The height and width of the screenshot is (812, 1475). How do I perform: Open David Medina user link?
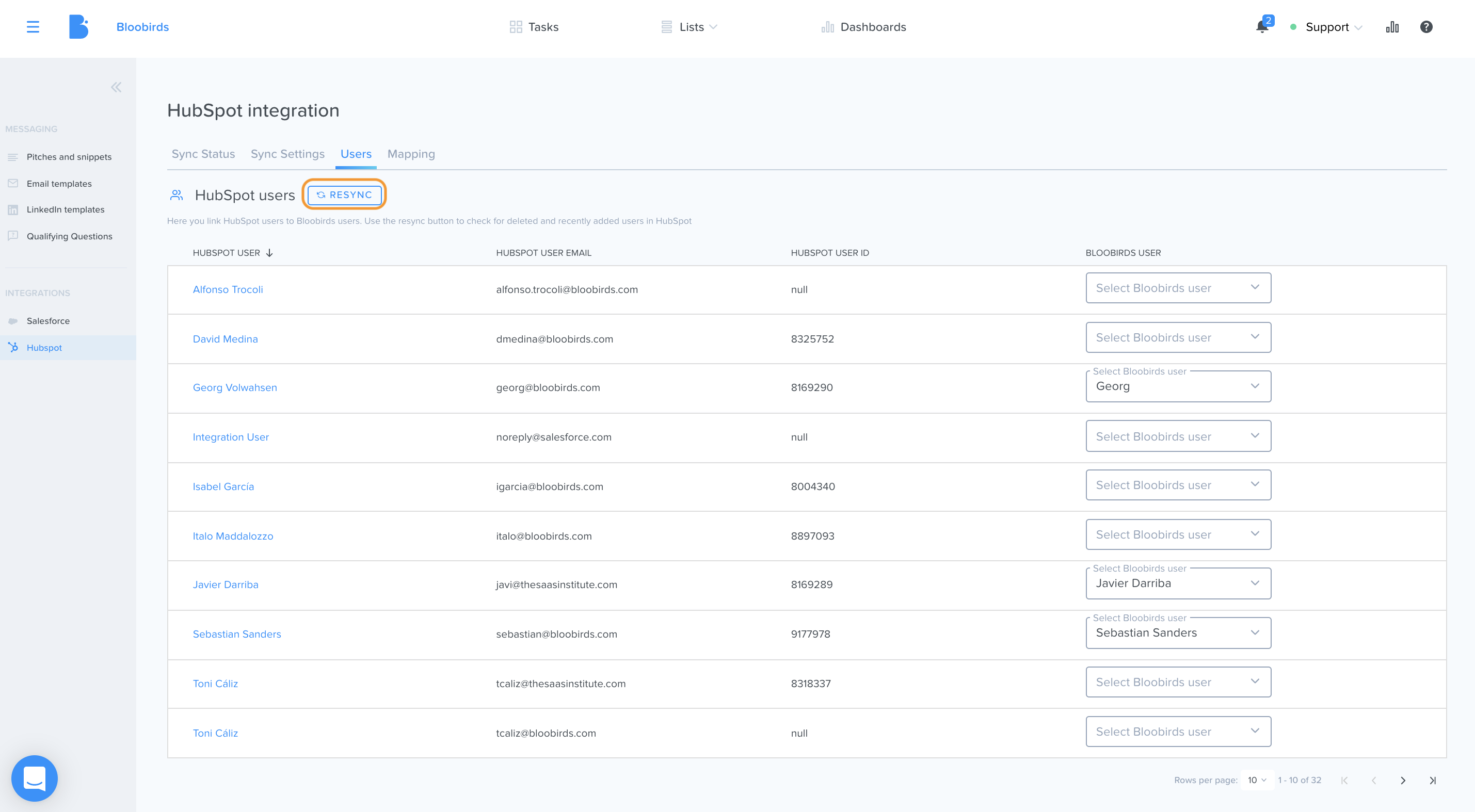225,339
